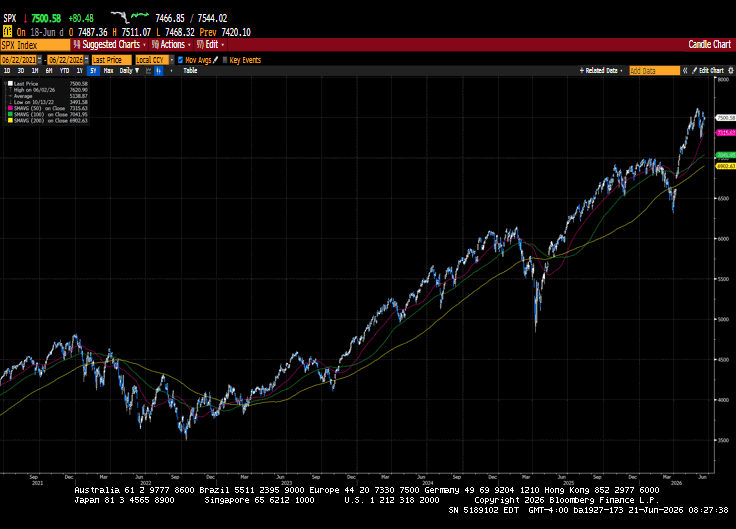
Task: Click the start date field 06/22/2021
Action: (x=18, y=60)
